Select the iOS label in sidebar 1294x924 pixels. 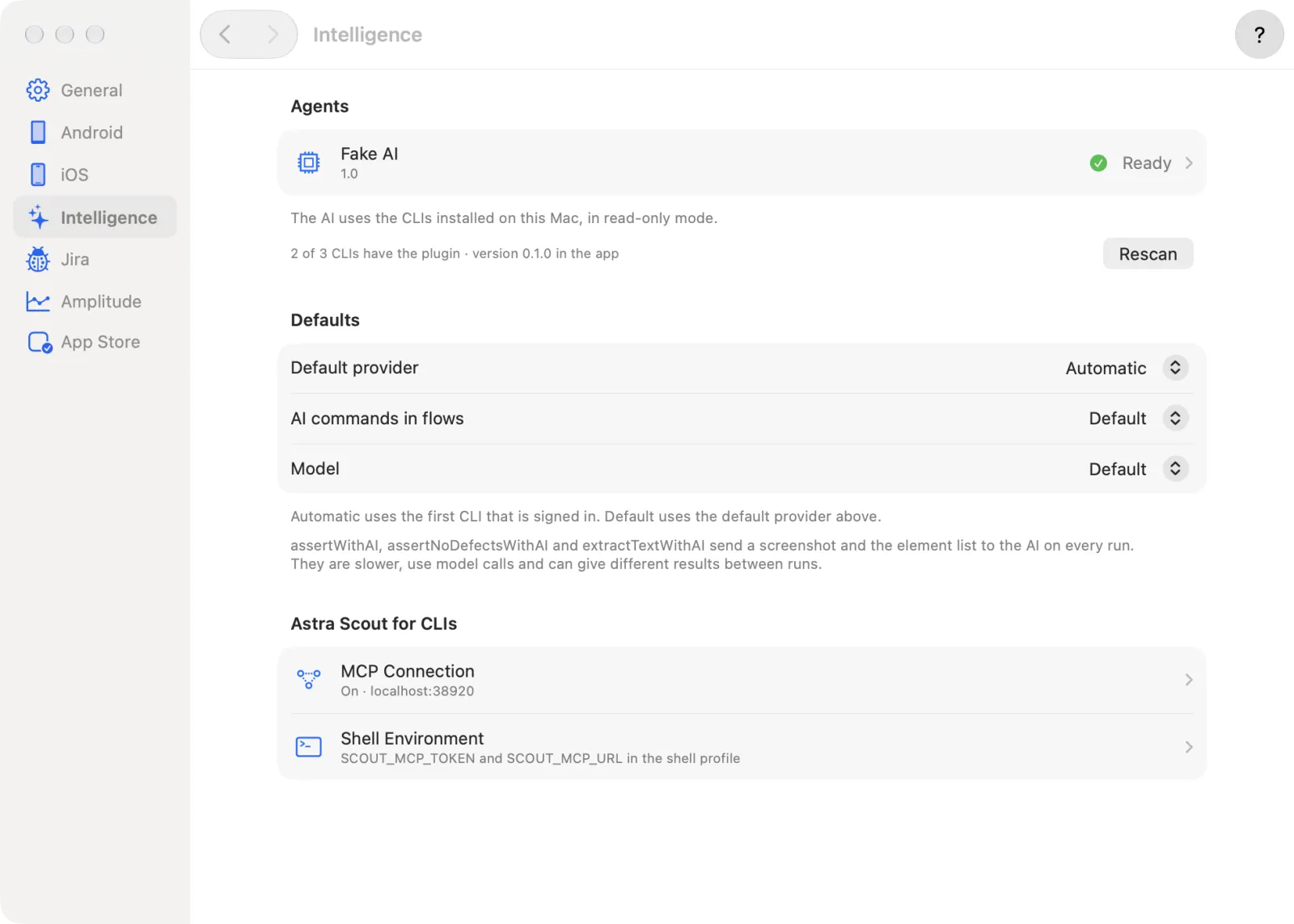point(74,175)
